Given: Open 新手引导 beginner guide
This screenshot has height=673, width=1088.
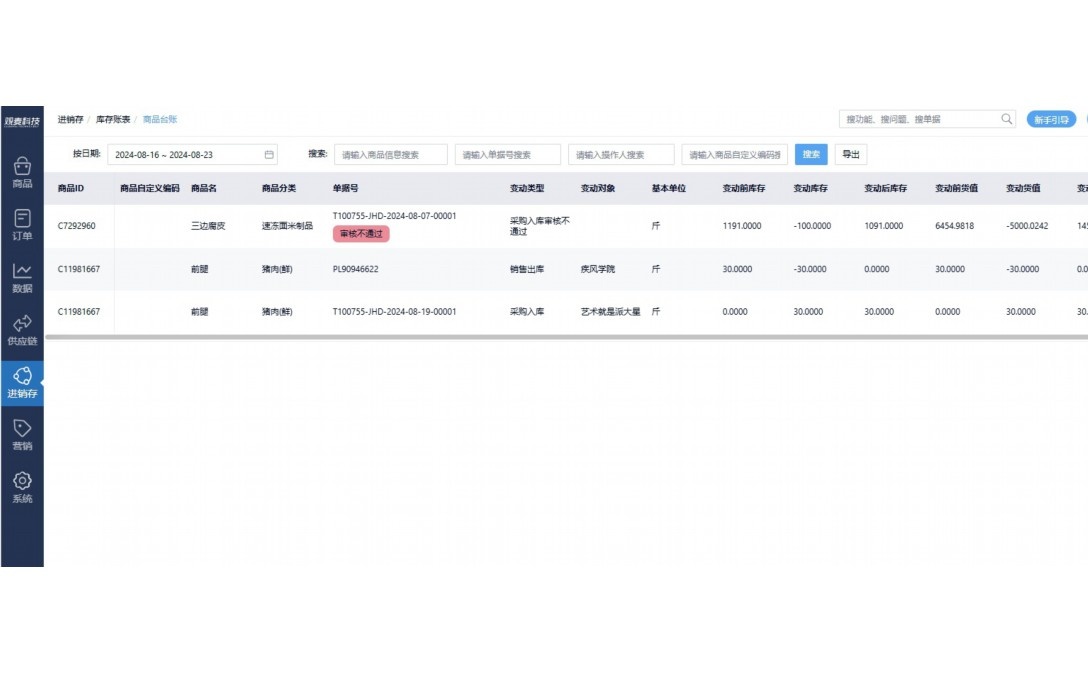Looking at the screenshot, I should coord(1050,118).
